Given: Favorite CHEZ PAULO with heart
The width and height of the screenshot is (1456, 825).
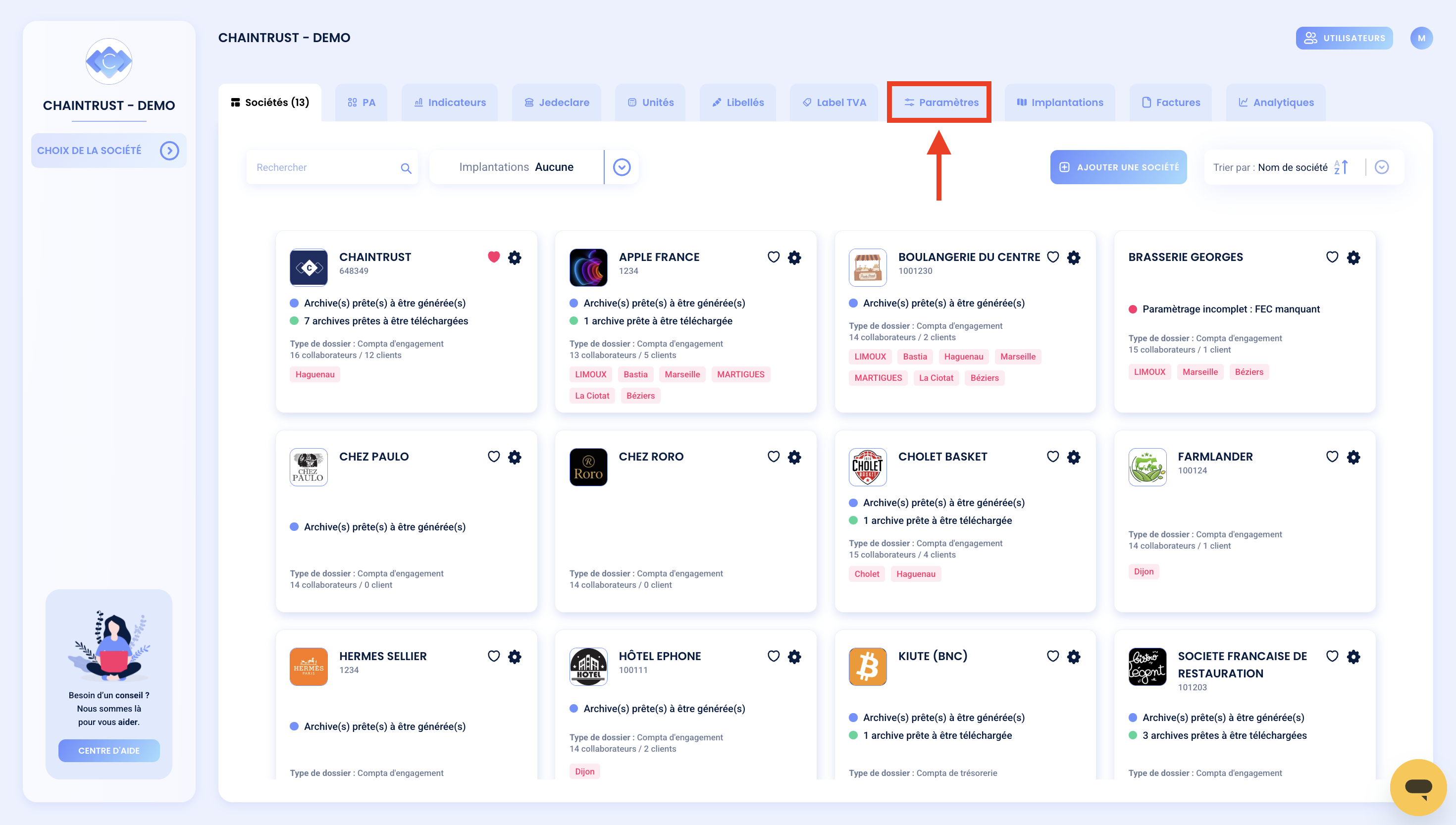Looking at the screenshot, I should (x=493, y=457).
